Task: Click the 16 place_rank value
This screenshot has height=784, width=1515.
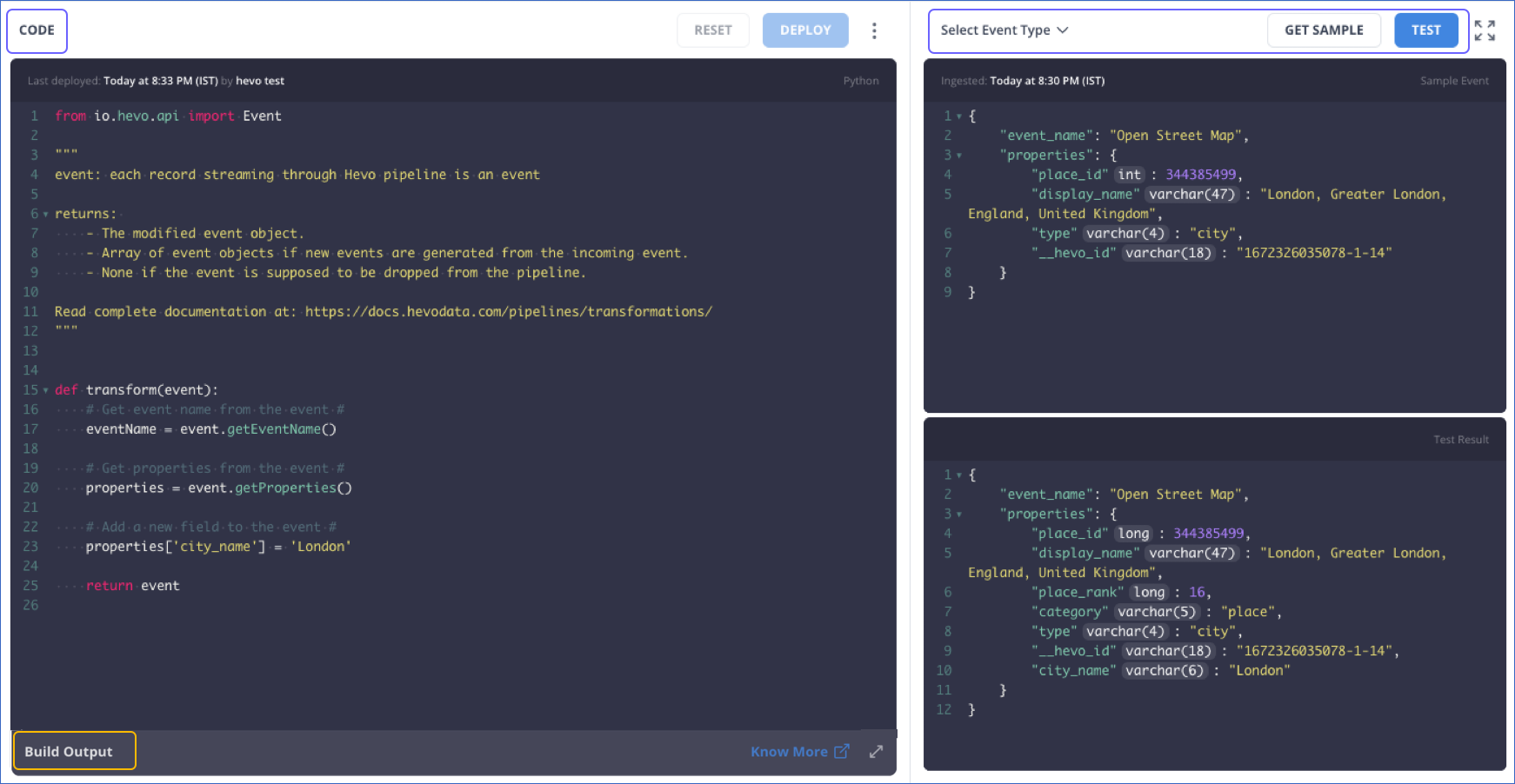Action: tap(1197, 593)
